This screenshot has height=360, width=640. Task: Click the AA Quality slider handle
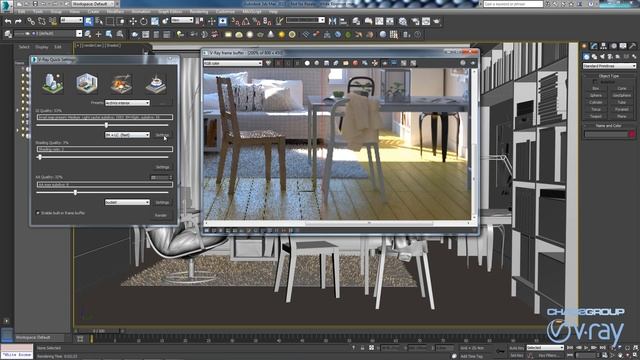(75, 192)
